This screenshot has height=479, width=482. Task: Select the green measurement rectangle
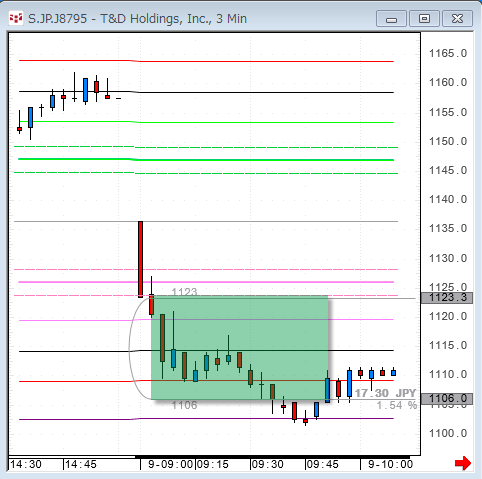click(240, 347)
